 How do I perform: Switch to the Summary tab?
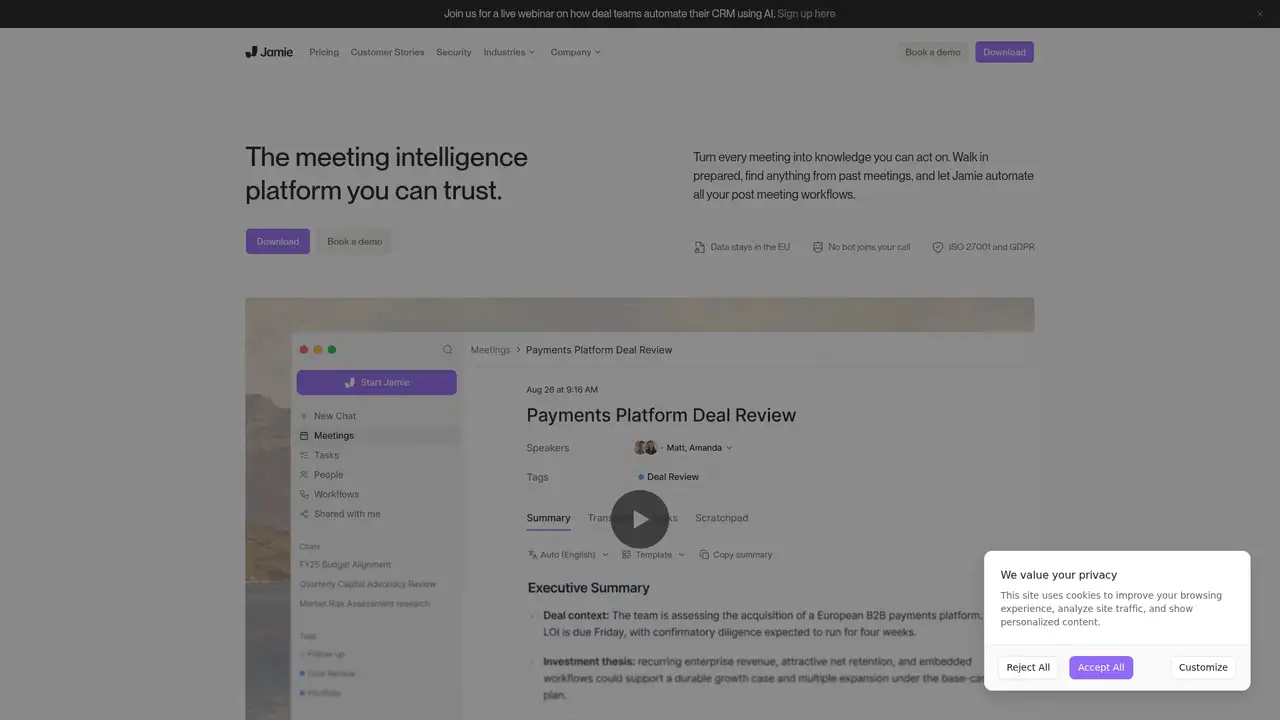[x=548, y=518]
